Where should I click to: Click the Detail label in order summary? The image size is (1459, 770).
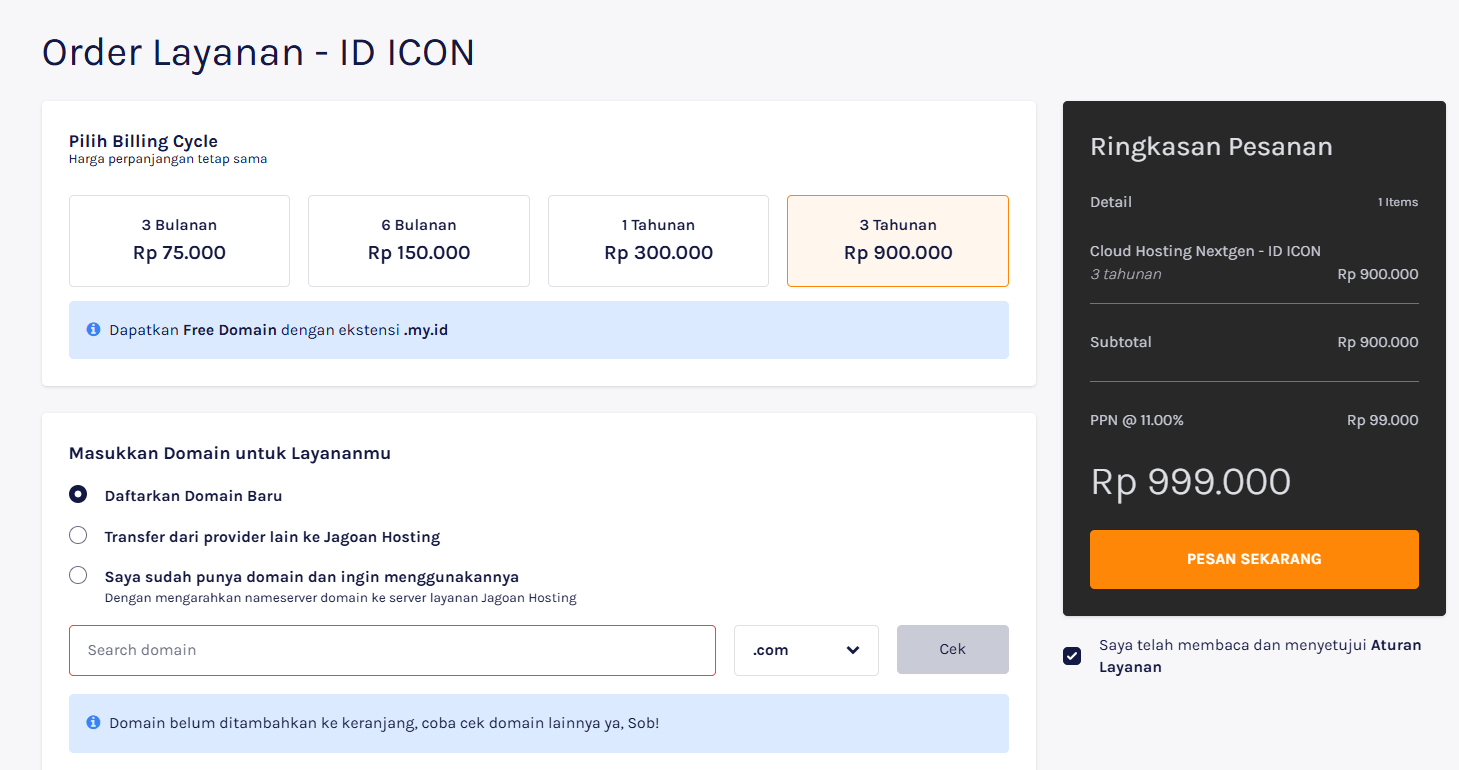click(x=1111, y=202)
